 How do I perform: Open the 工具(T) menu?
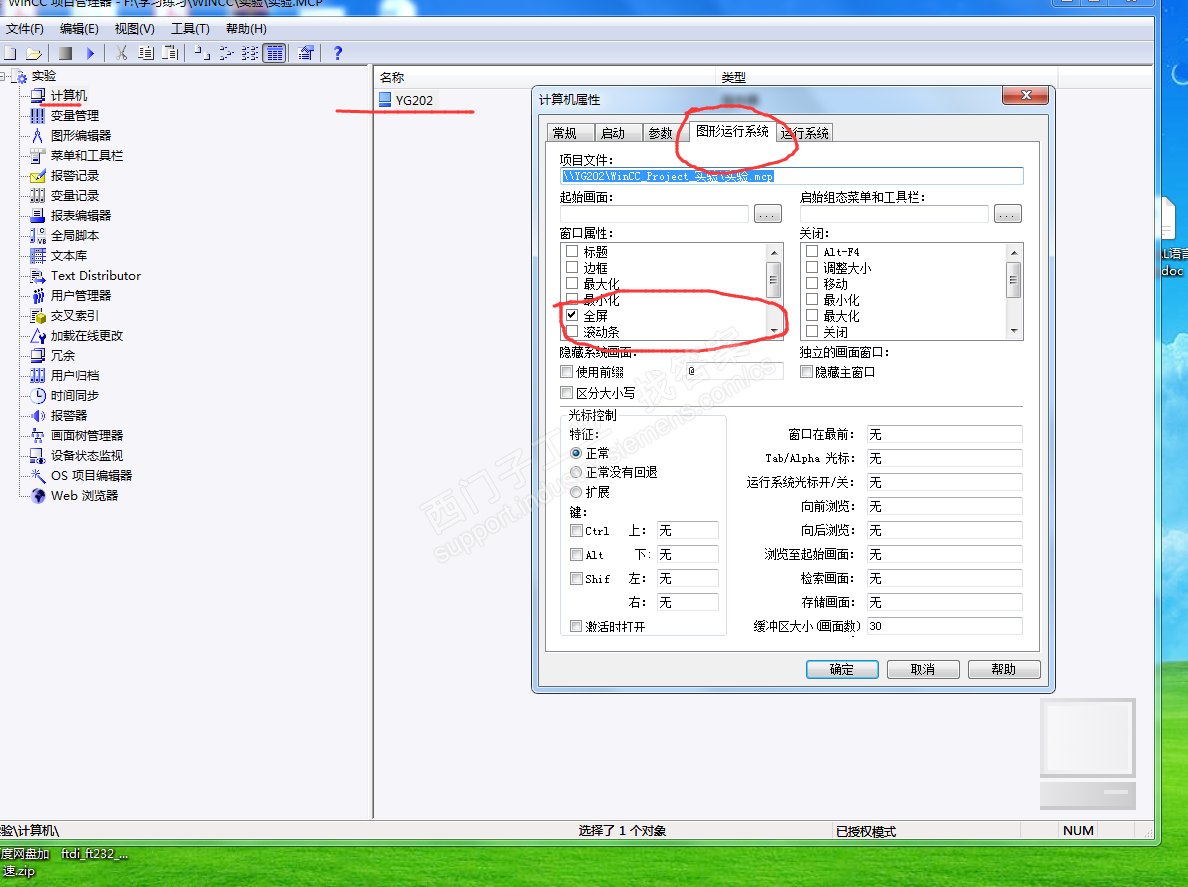[x=190, y=29]
